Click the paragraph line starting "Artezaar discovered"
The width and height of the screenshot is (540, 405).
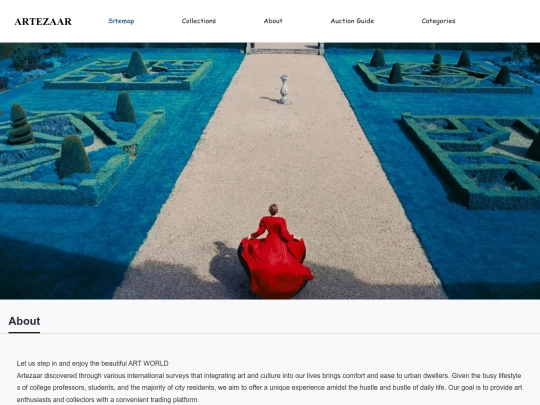pyautogui.click(x=269, y=375)
